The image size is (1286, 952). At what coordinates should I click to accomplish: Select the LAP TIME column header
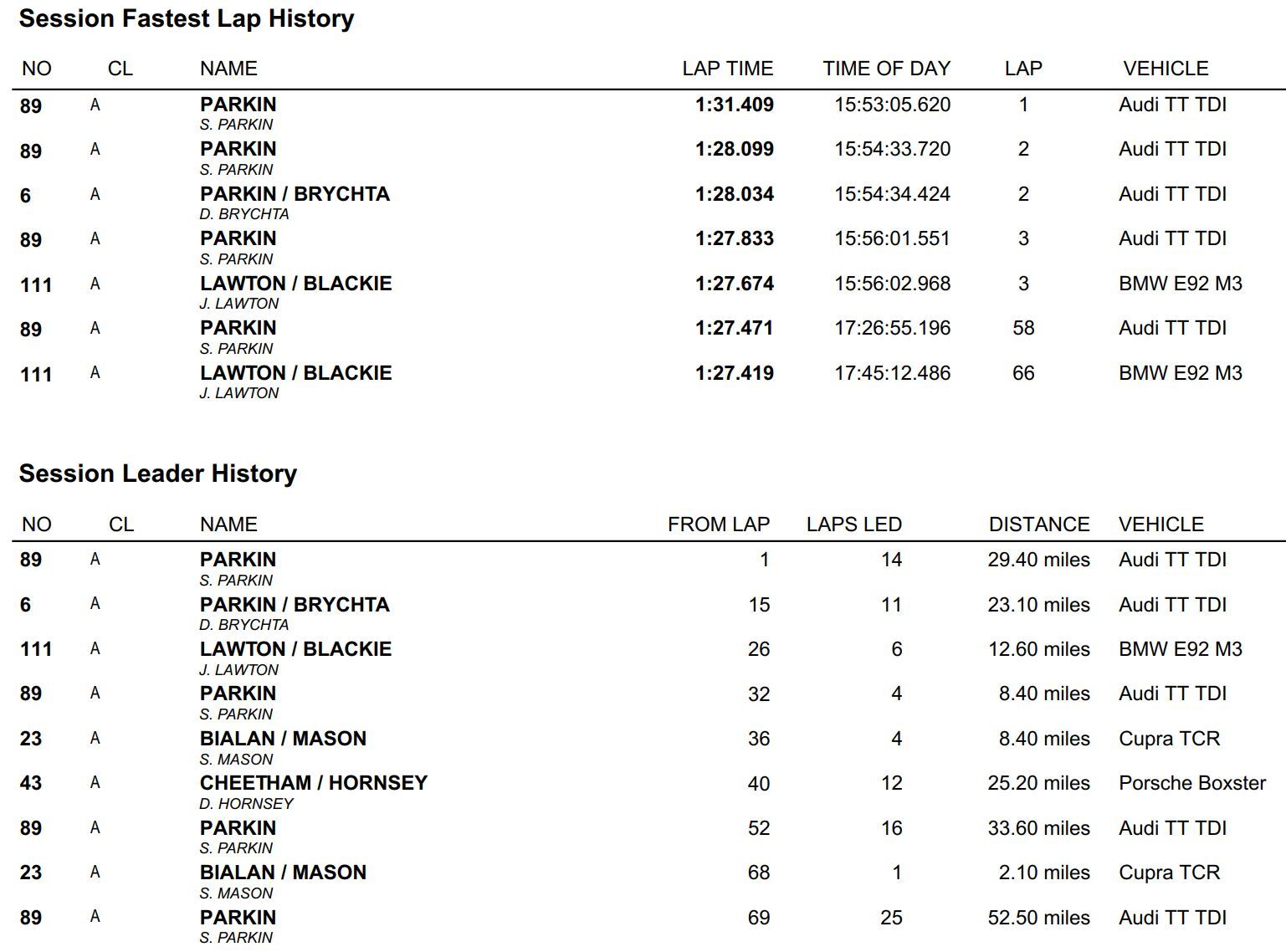tap(728, 69)
